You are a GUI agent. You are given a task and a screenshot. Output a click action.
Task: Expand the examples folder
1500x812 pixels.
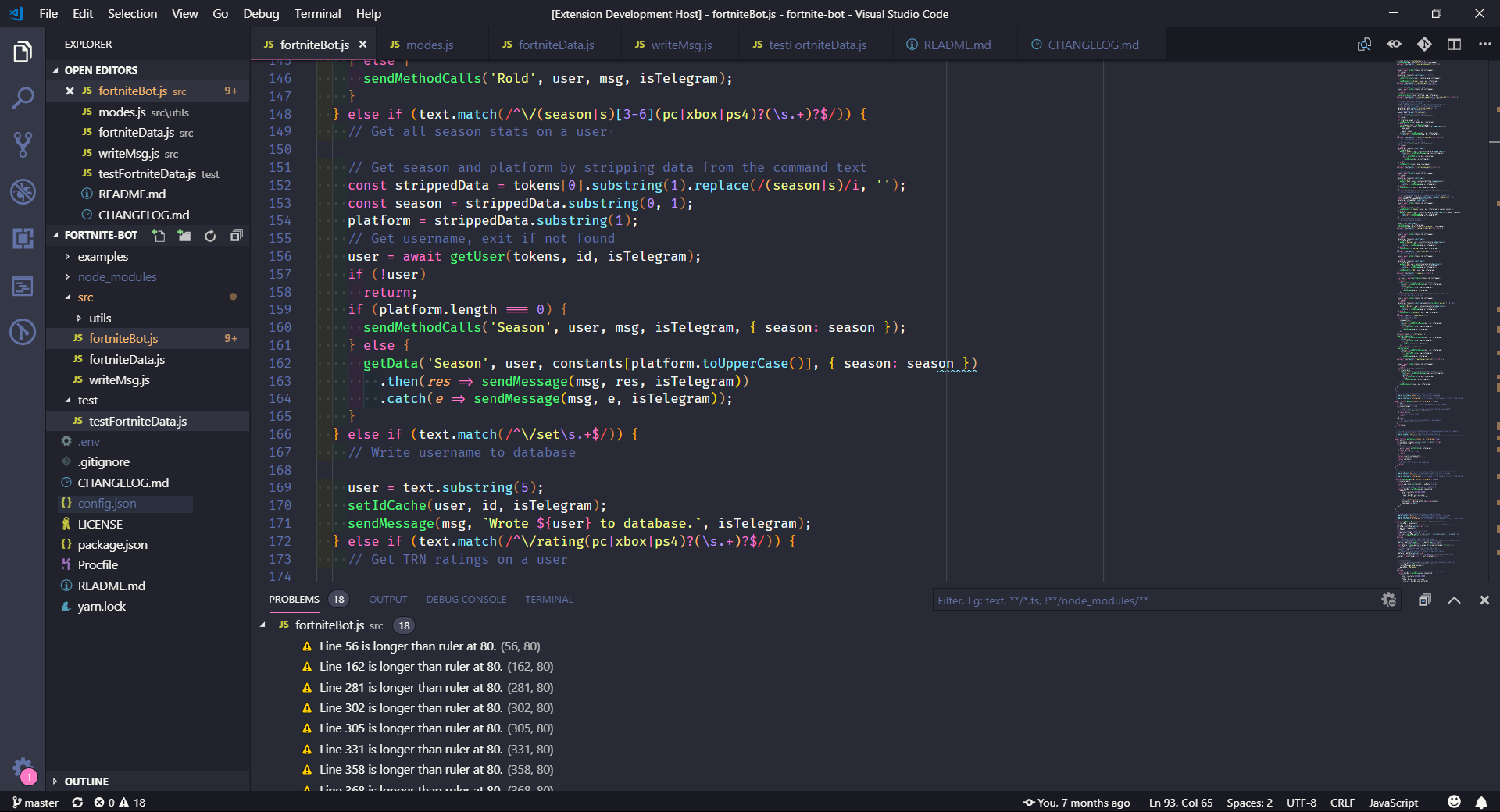pos(148,256)
